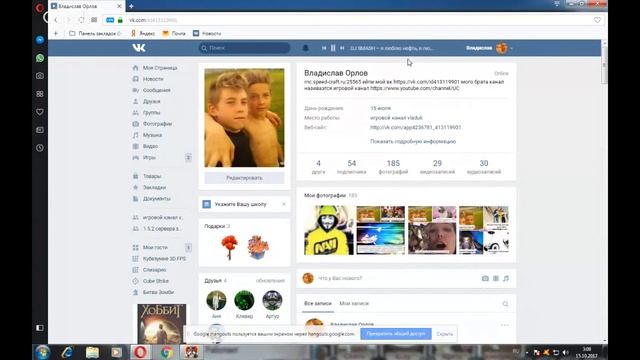Open the 30 аудиозаписей counter
This screenshot has width=640, height=360.
[x=484, y=167]
